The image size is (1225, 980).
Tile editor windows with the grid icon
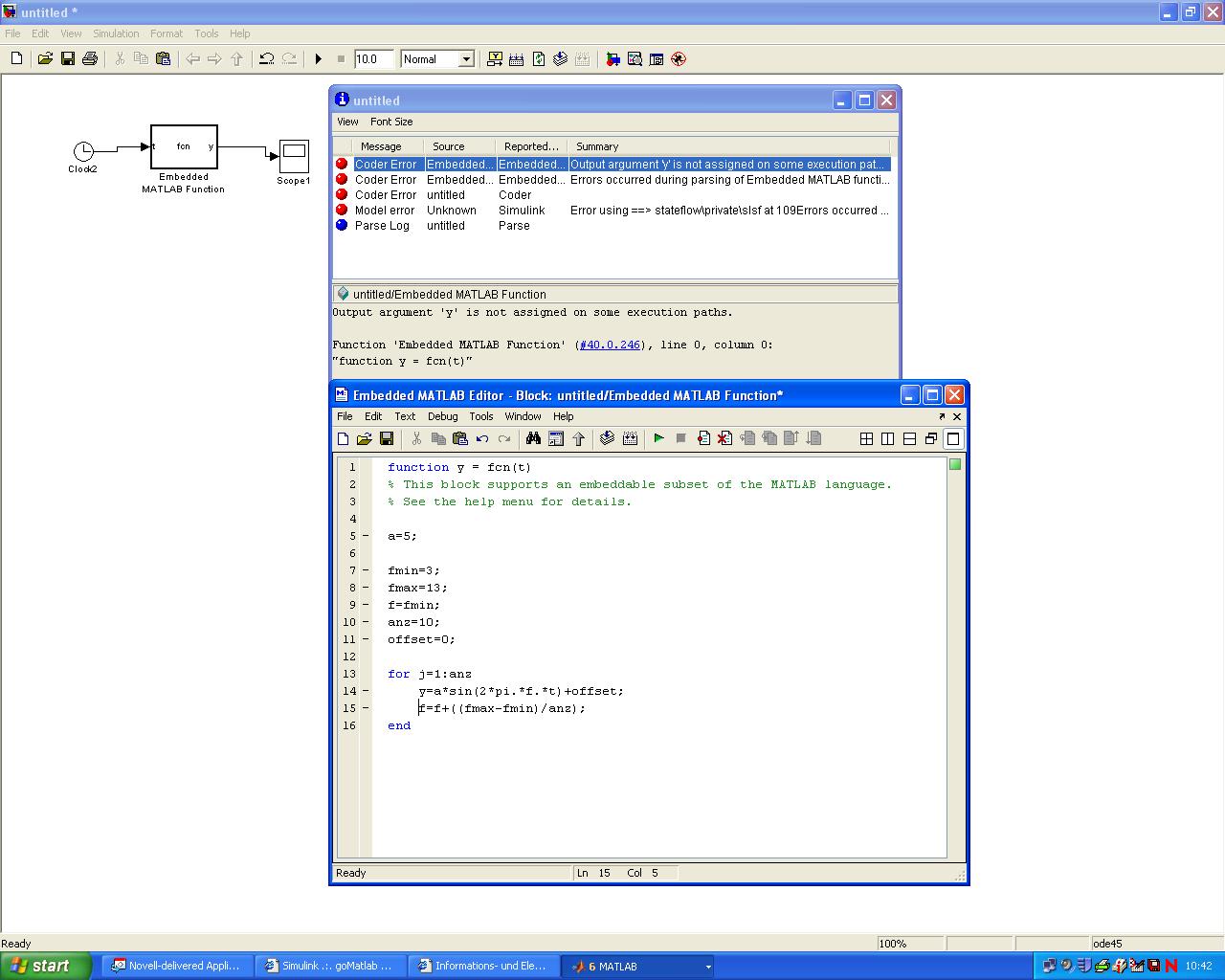[866, 438]
